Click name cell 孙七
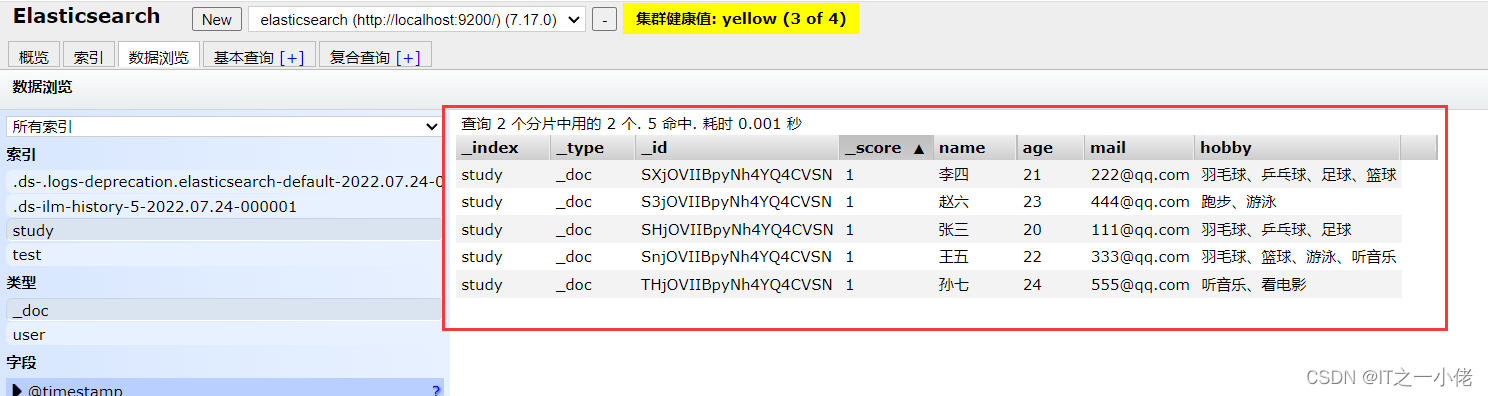1488x396 pixels. pyautogui.click(x=953, y=285)
